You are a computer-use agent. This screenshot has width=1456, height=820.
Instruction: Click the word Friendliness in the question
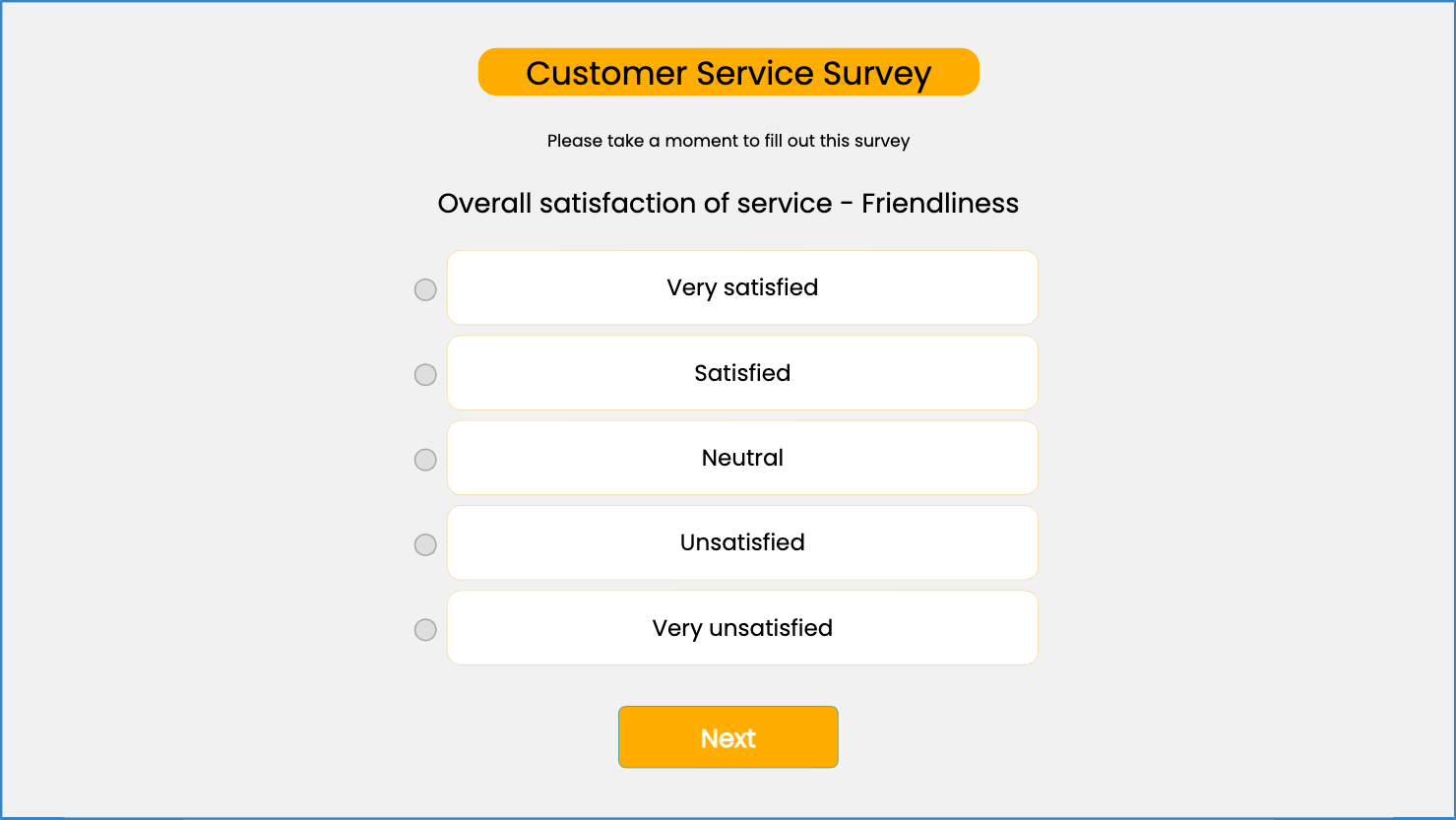click(x=940, y=204)
